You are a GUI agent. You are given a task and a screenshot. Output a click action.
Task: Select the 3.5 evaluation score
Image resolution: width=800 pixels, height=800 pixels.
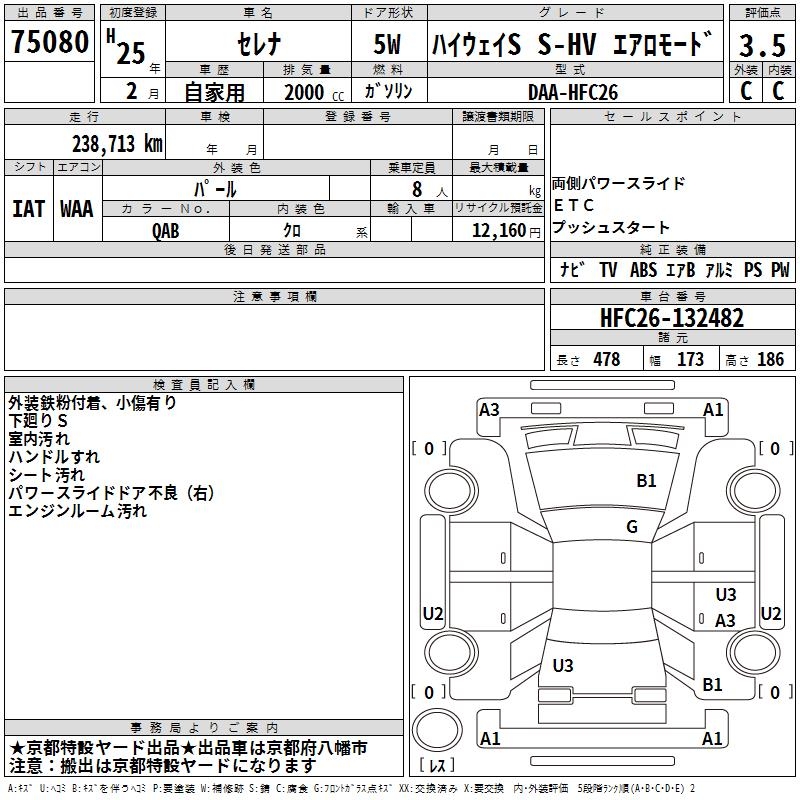pos(760,44)
